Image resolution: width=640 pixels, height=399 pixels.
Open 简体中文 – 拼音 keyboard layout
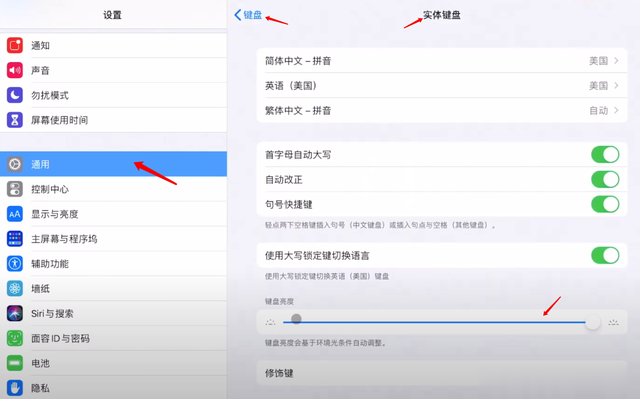coord(442,61)
